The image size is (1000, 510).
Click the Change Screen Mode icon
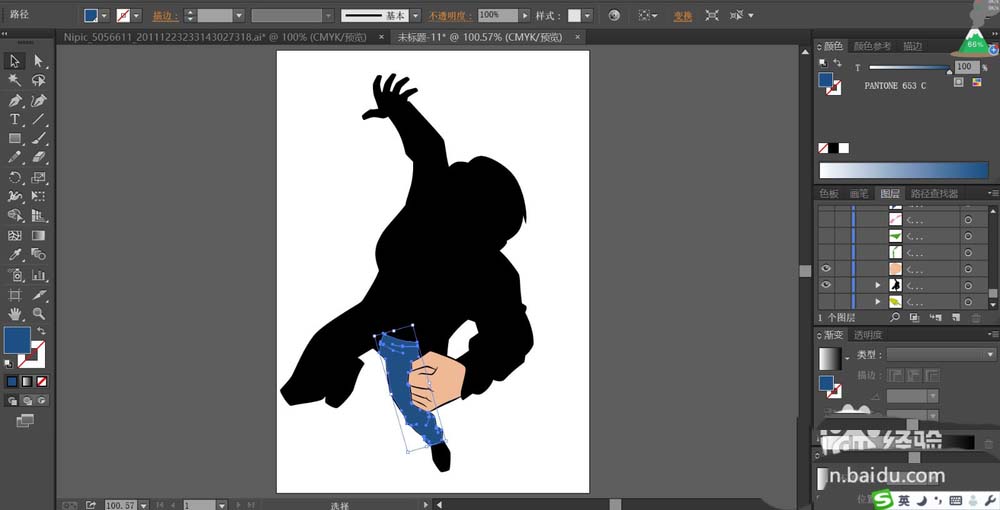click(x=24, y=421)
